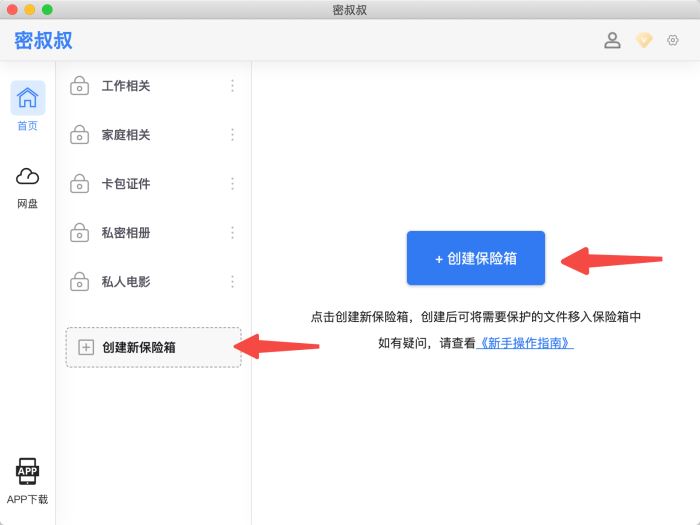
Task: Maximize the window with the green button
Action: tap(47, 9)
